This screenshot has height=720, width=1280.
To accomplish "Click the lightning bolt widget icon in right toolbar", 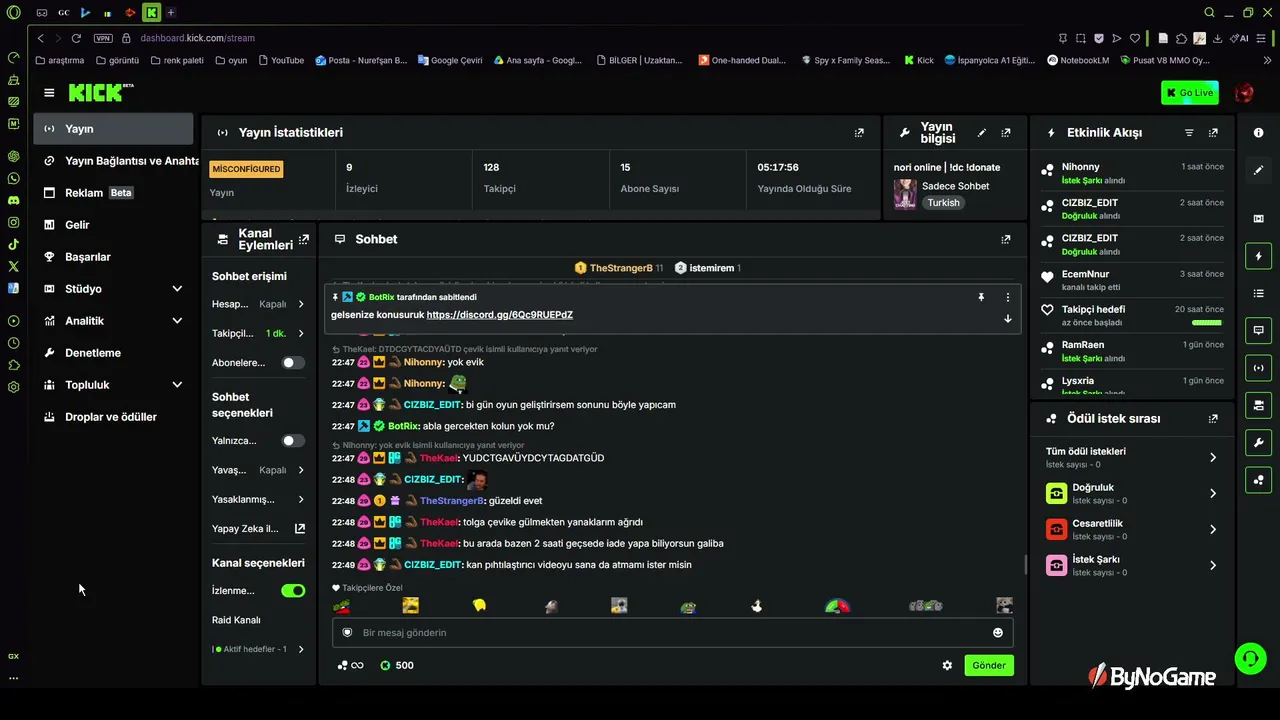I will pyautogui.click(x=1258, y=256).
